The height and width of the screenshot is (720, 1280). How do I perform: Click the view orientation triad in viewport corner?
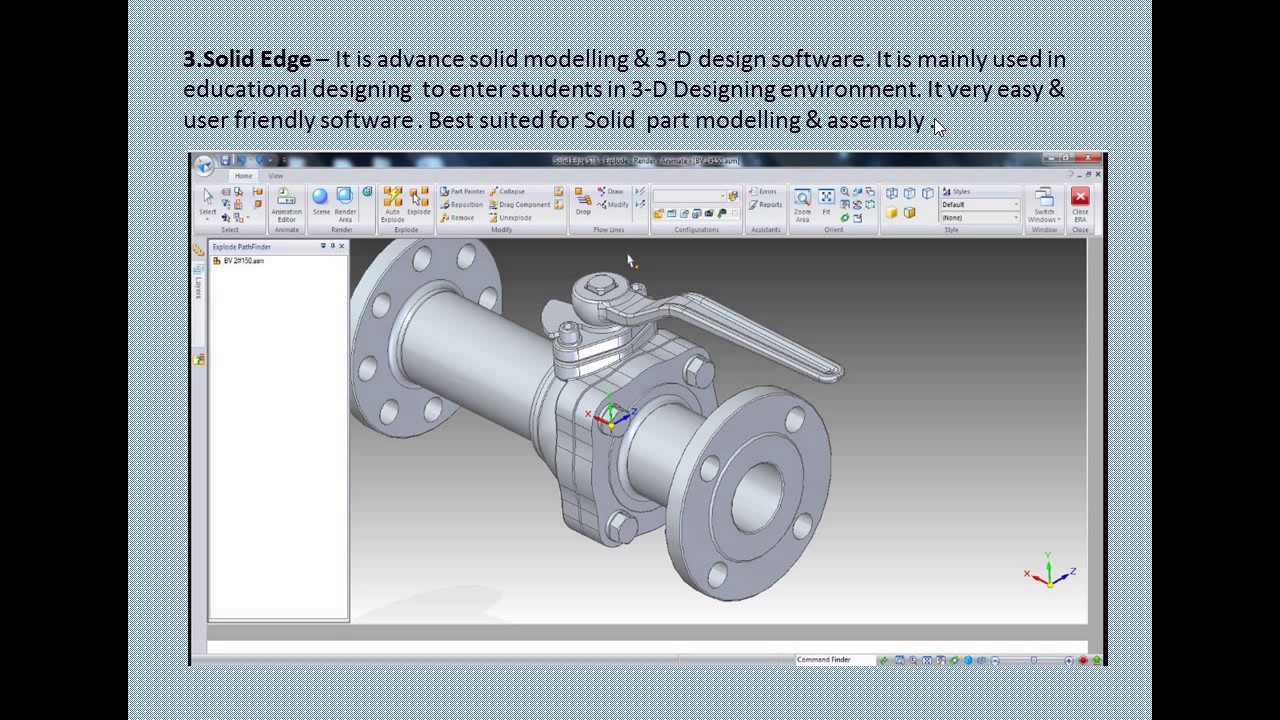click(1049, 572)
